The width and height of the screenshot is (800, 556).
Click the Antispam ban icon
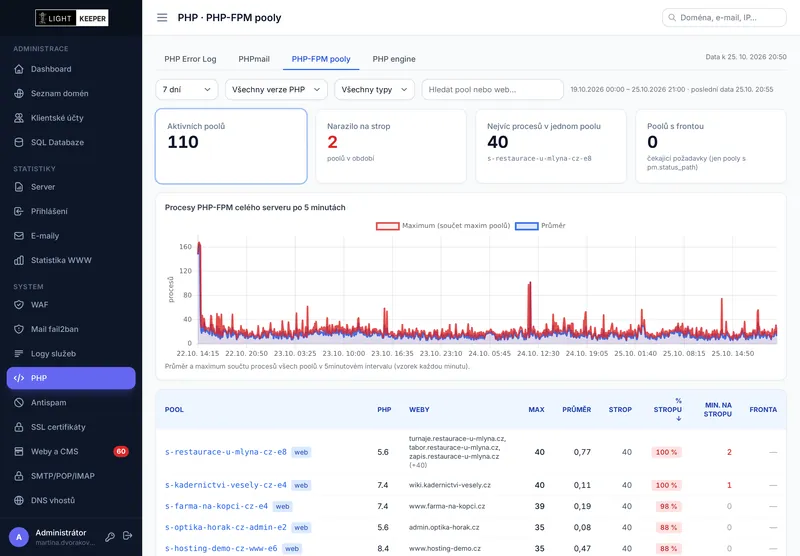tap(19, 402)
